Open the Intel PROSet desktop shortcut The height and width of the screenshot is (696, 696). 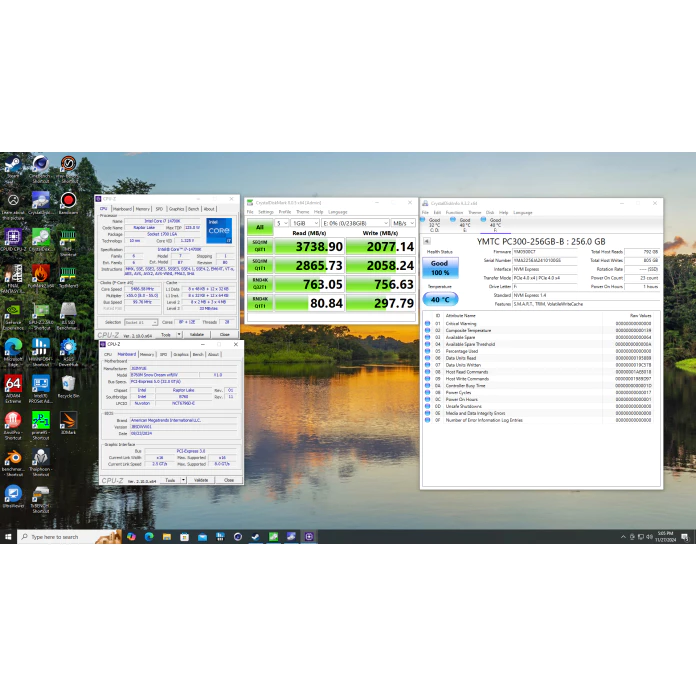pos(40,389)
